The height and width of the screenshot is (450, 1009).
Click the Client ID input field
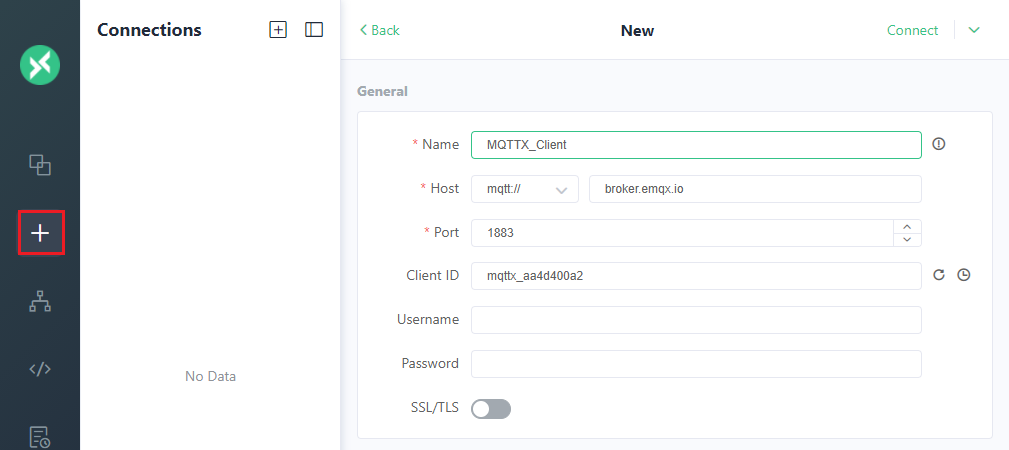point(696,276)
